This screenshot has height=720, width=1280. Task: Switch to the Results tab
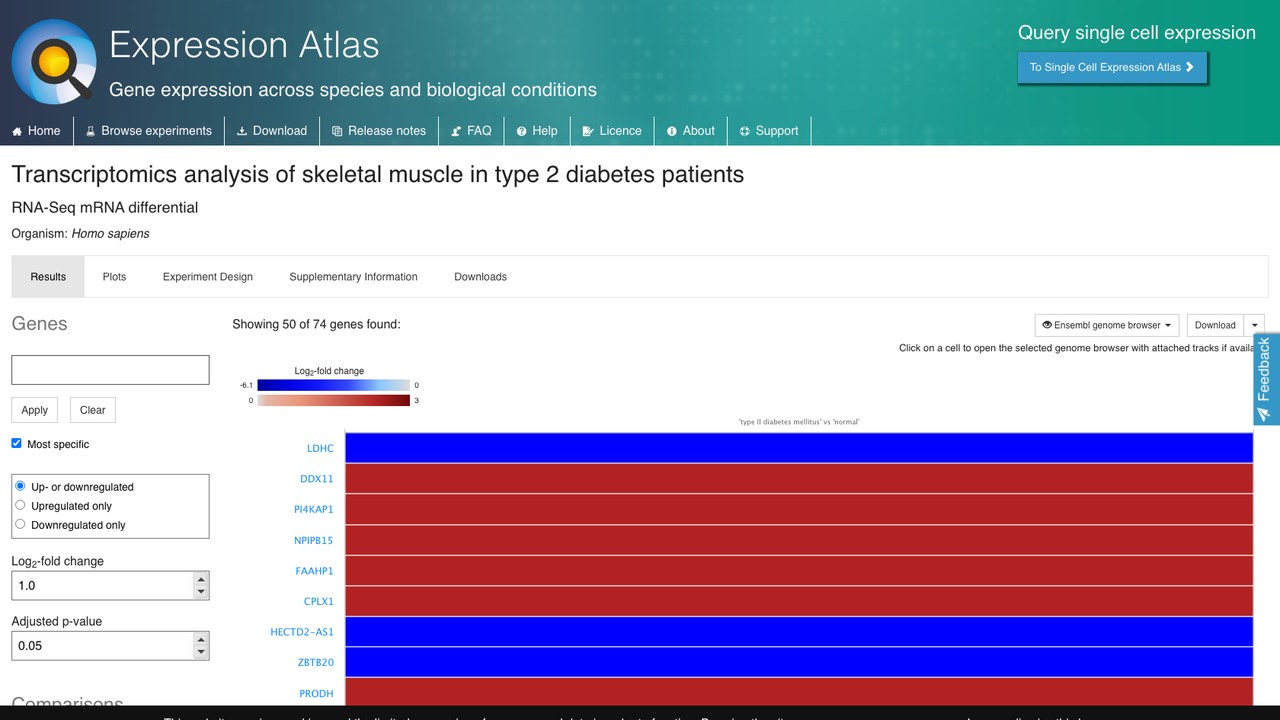pos(48,277)
